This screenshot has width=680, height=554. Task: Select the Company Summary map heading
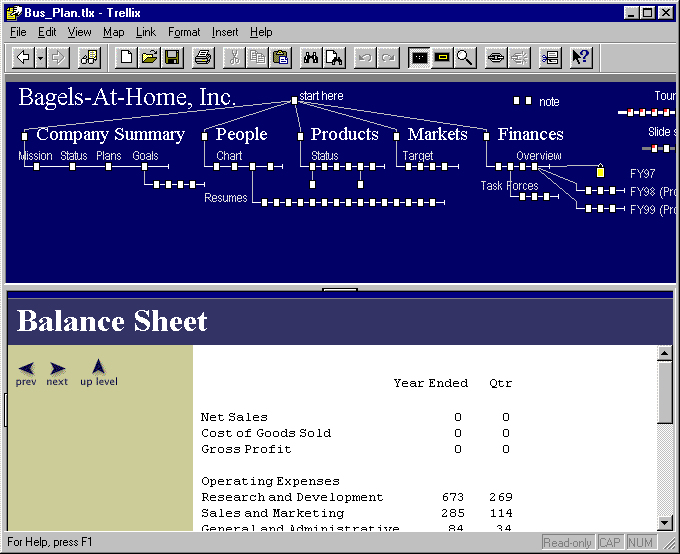(110, 134)
